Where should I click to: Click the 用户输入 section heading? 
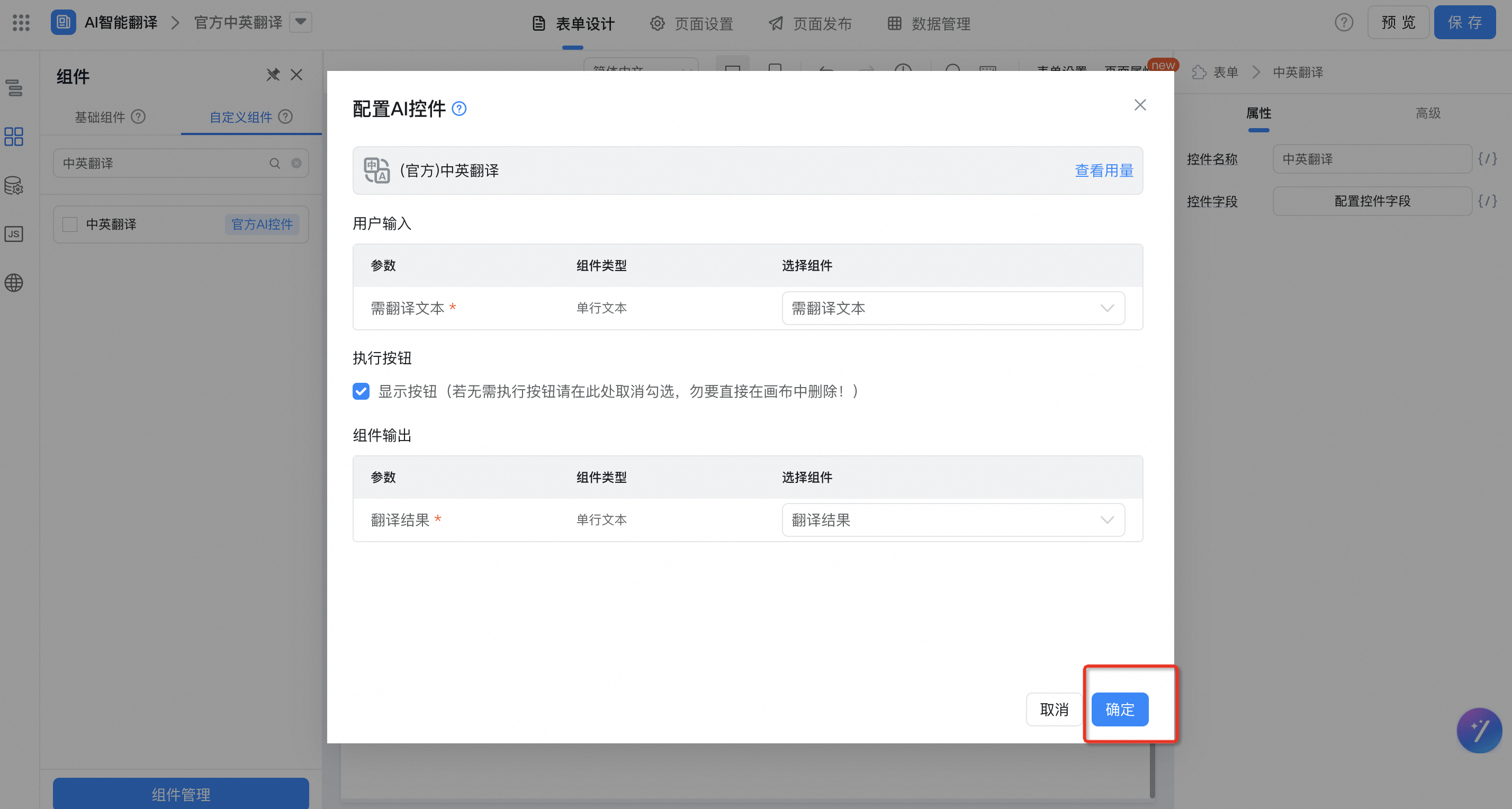pos(382,223)
